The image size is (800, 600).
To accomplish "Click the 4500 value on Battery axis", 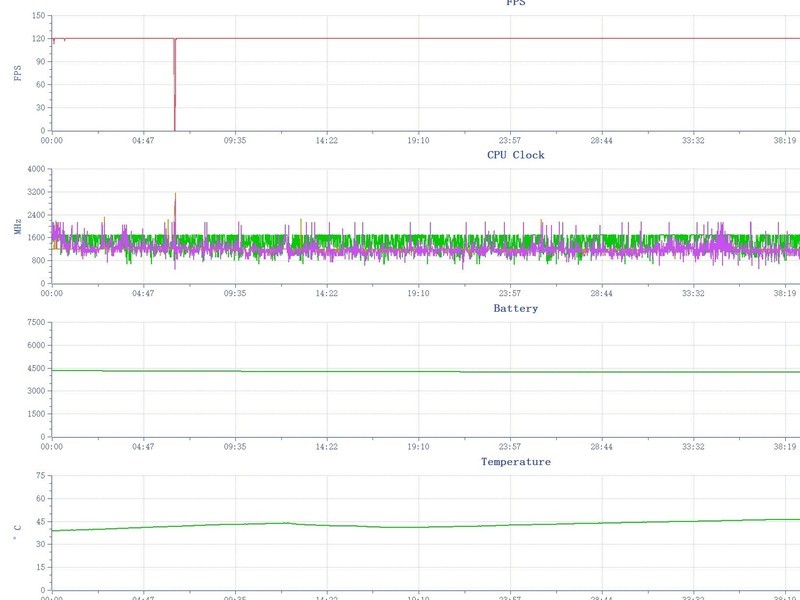I will [36, 368].
